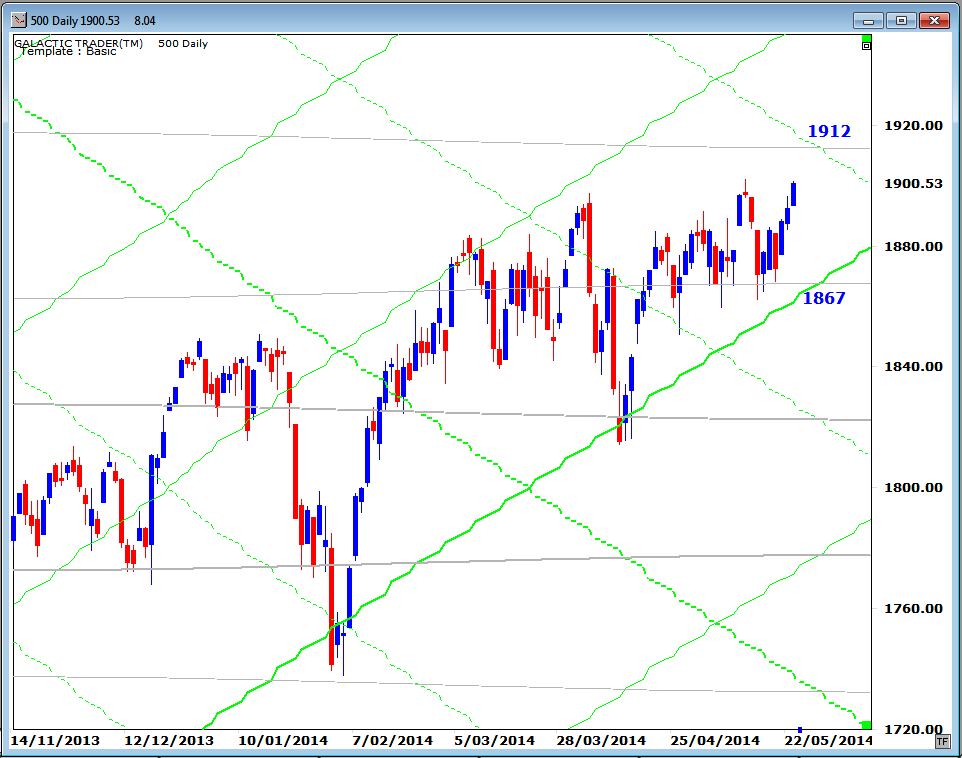Close the 500 Daily chart window
This screenshot has height=758, width=962.
[934, 21]
